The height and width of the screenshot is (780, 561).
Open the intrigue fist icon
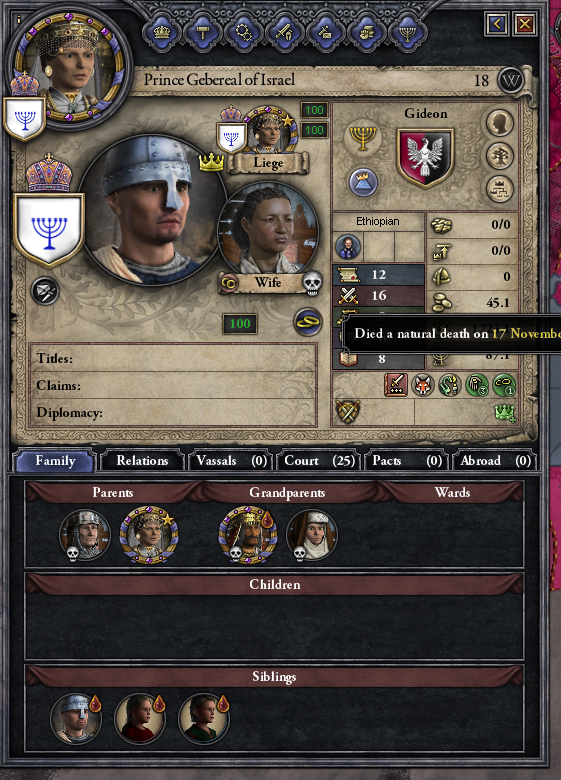click(366, 33)
